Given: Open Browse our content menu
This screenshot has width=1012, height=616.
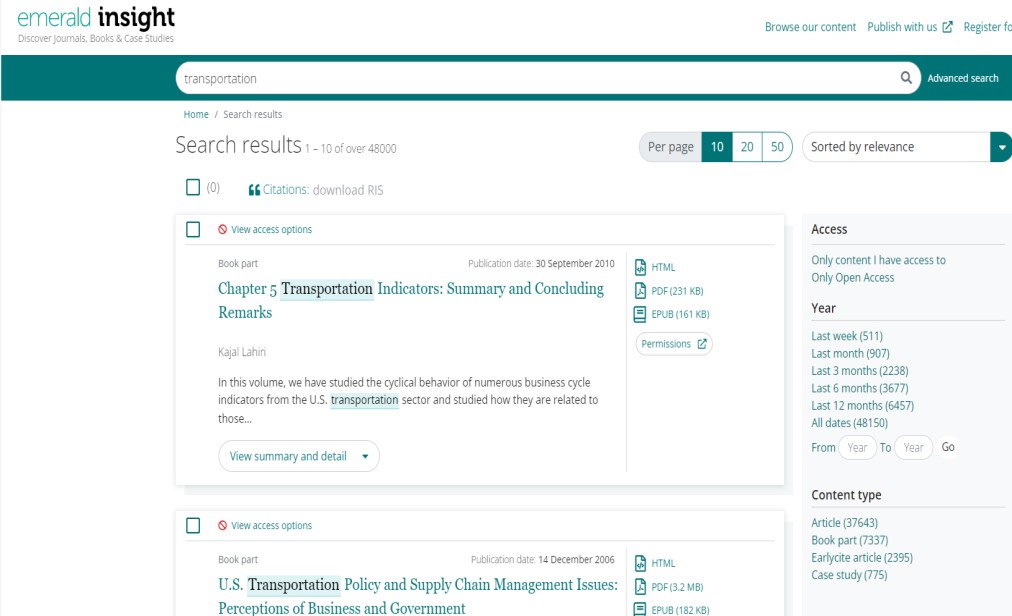Looking at the screenshot, I should 810,27.
